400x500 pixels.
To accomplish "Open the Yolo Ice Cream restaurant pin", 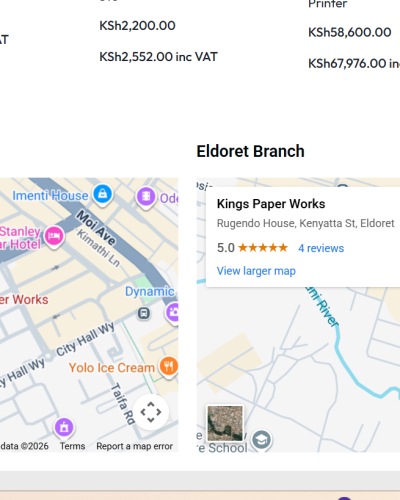I will click(x=168, y=367).
